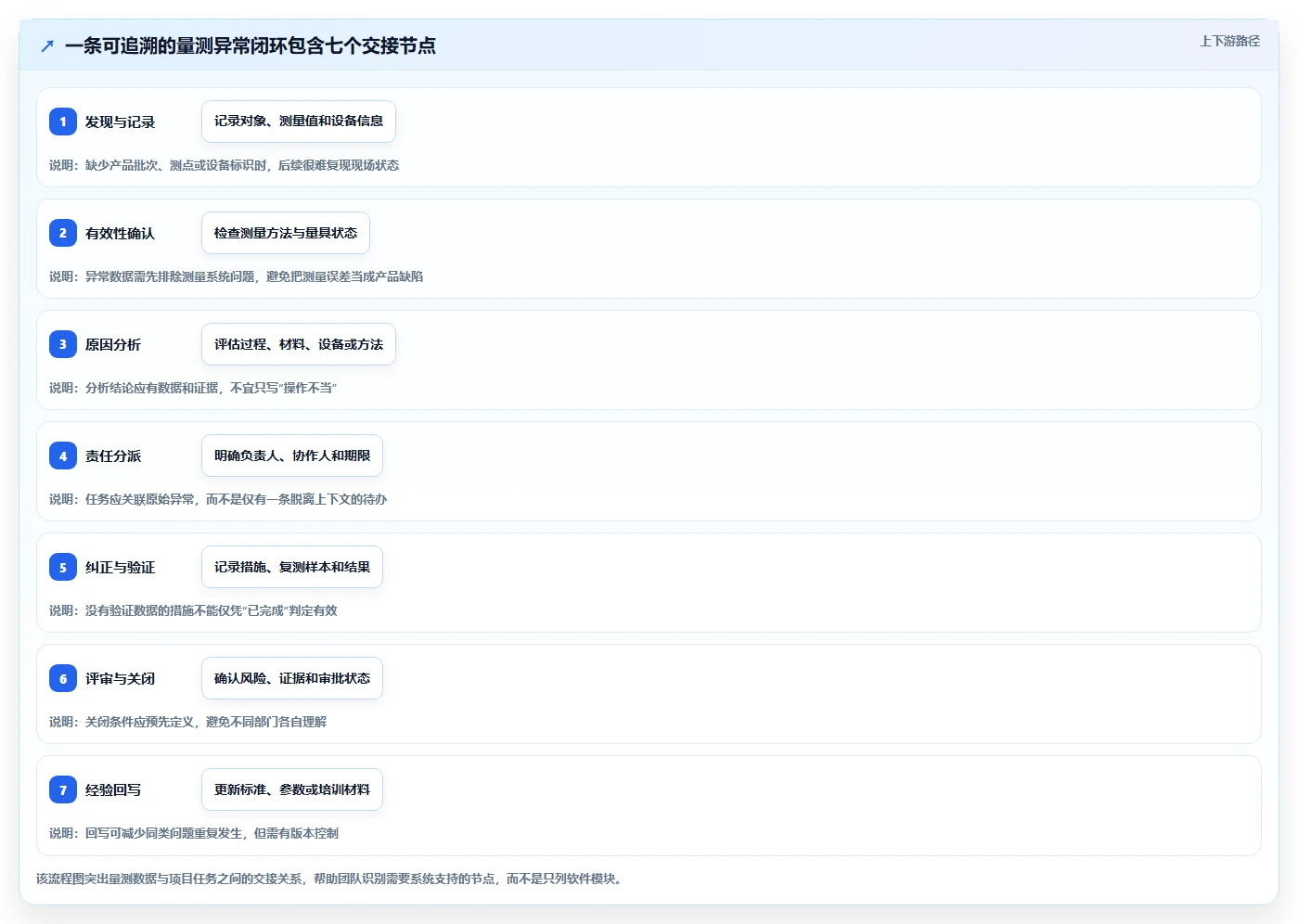Screen dimensions: 1298x924
Task: Select the 经验回写 step title
Action: [x=113, y=789]
